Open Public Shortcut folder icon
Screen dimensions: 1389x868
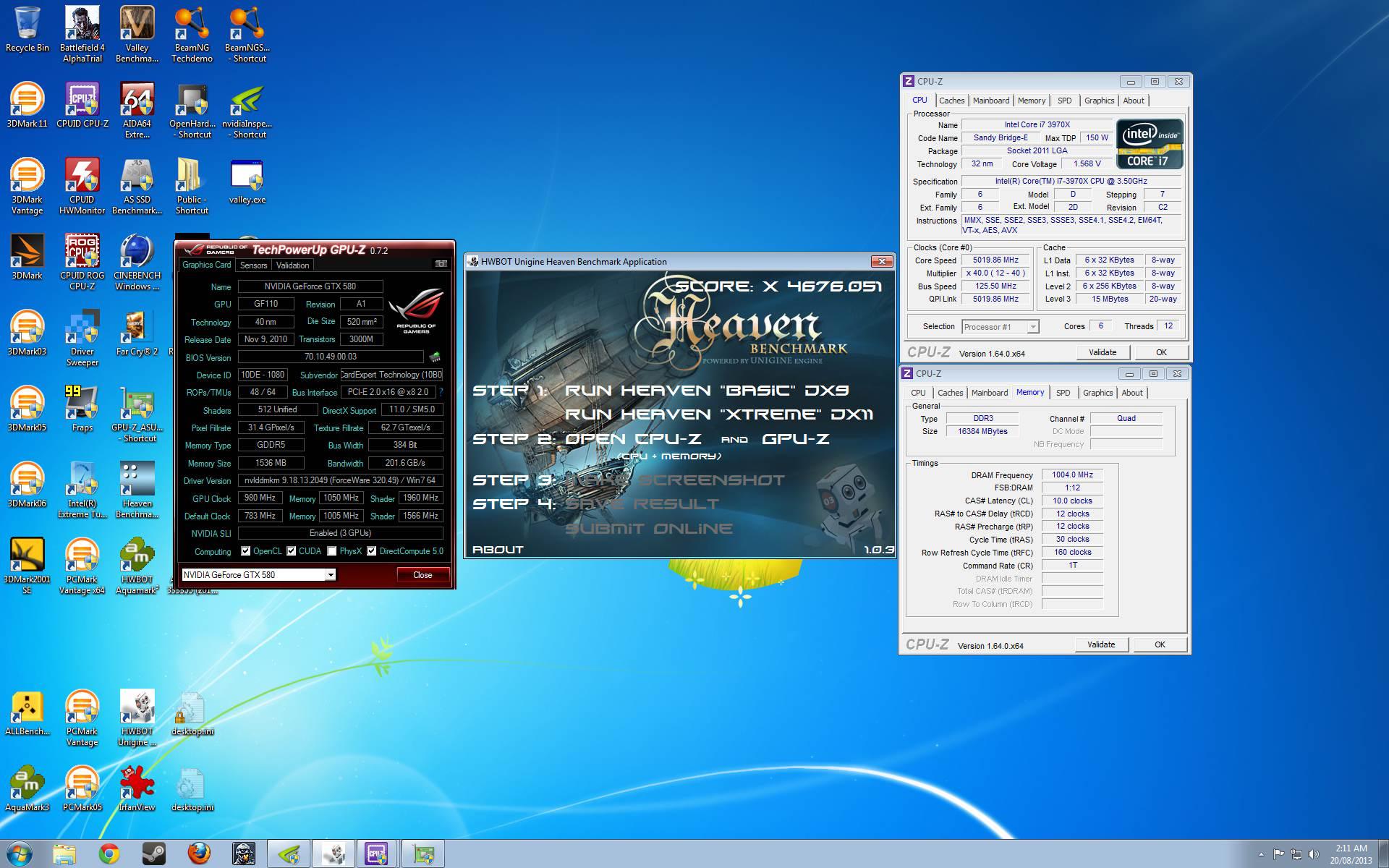pos(192,187)
